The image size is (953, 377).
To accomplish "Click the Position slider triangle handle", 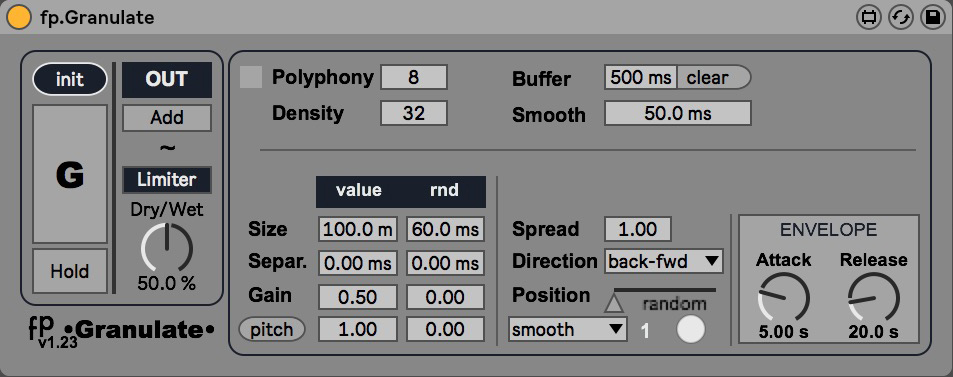I will (x=614, y=303).
